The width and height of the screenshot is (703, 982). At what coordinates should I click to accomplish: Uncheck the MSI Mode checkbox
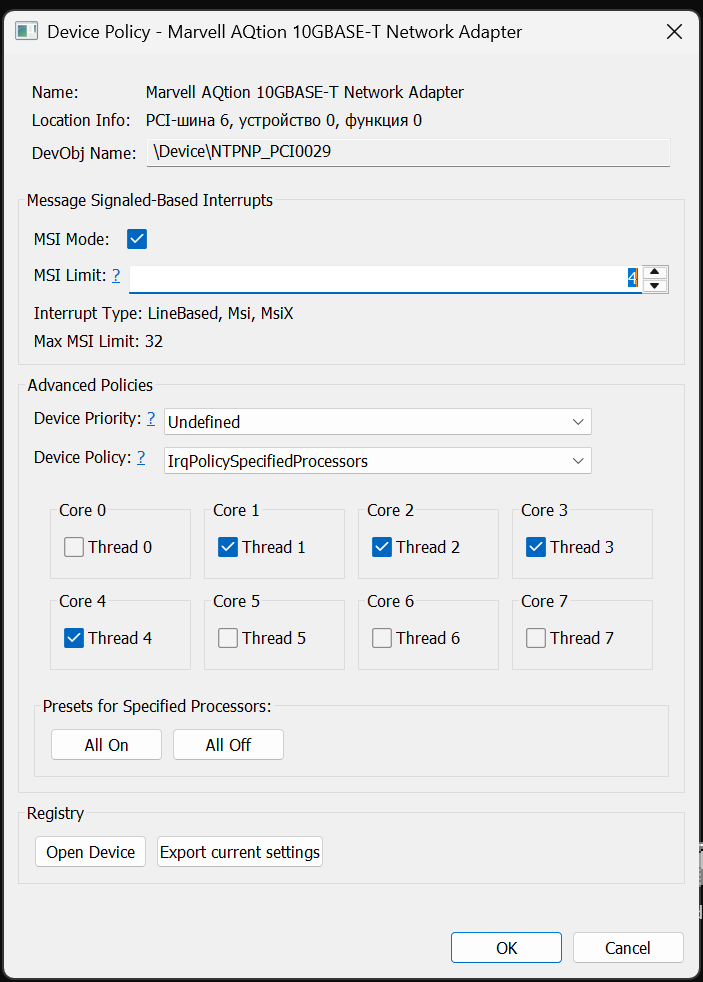point(137,239)
